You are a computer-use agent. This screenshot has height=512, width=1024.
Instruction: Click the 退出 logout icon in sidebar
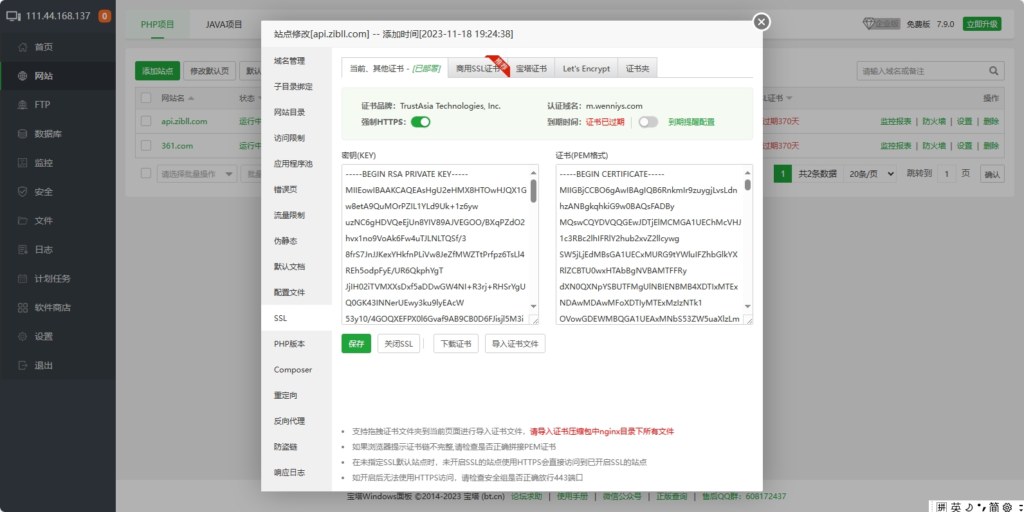[22, 366]
